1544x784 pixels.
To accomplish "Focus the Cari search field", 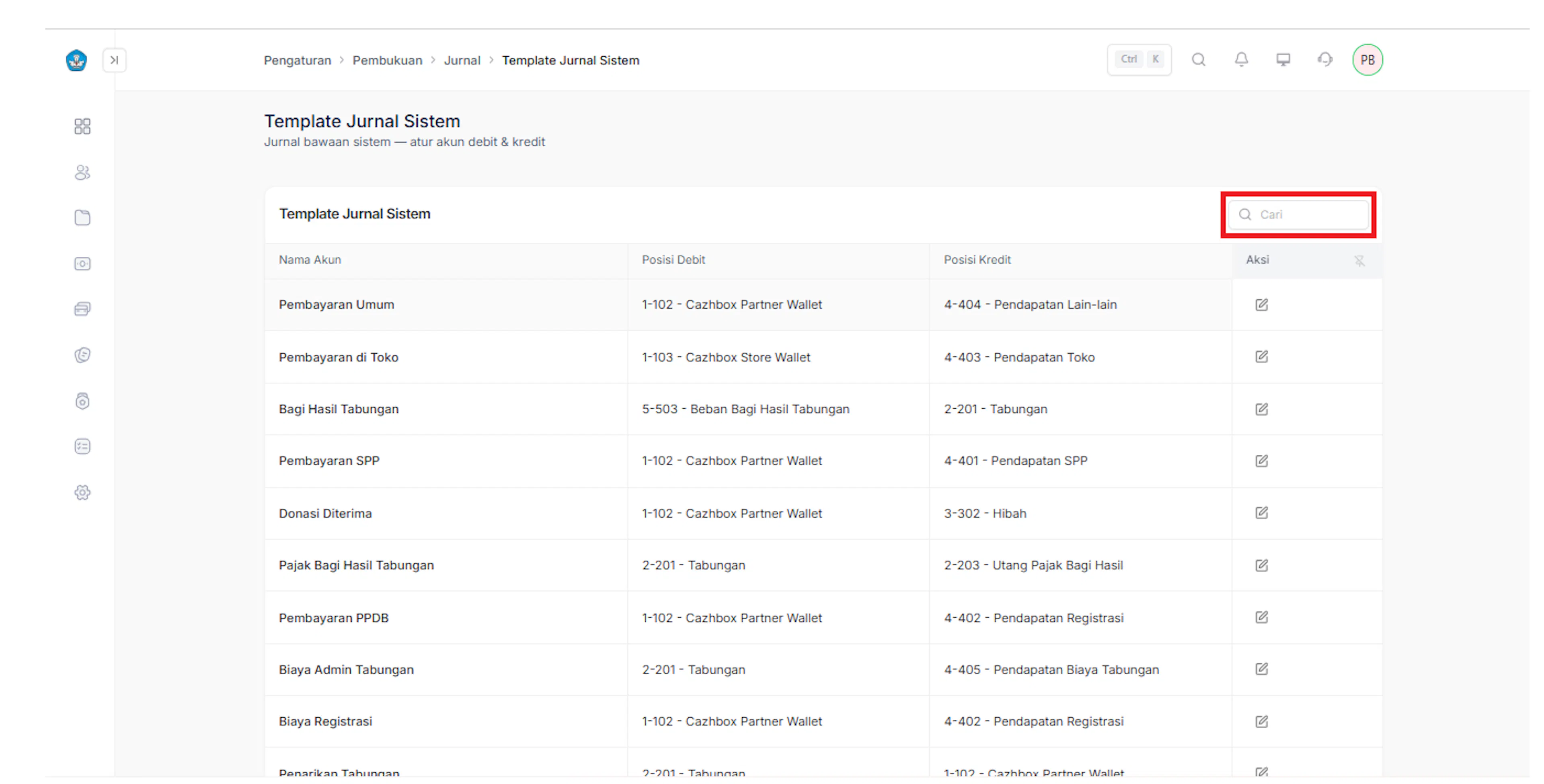I will [x=1299, y=215].
